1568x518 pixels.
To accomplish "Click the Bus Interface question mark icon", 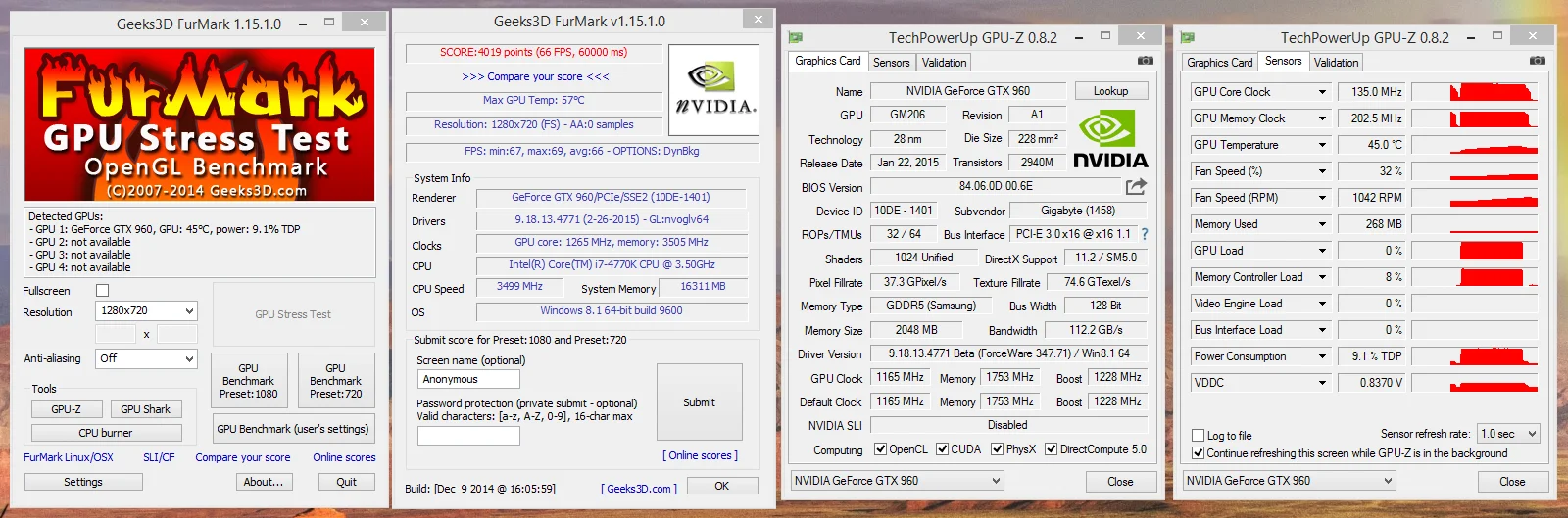I will tap(1144, 234).
